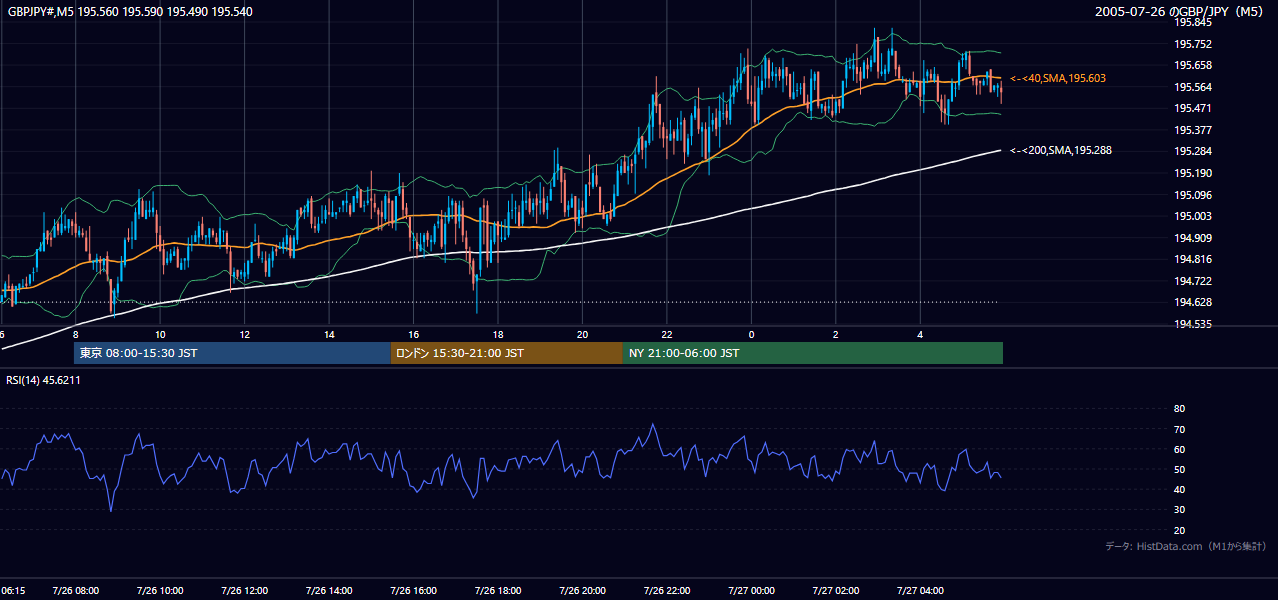This screenshot has width=1278, height=600.
Task: Click price axis label 195.003
Action: point(1192,216)
